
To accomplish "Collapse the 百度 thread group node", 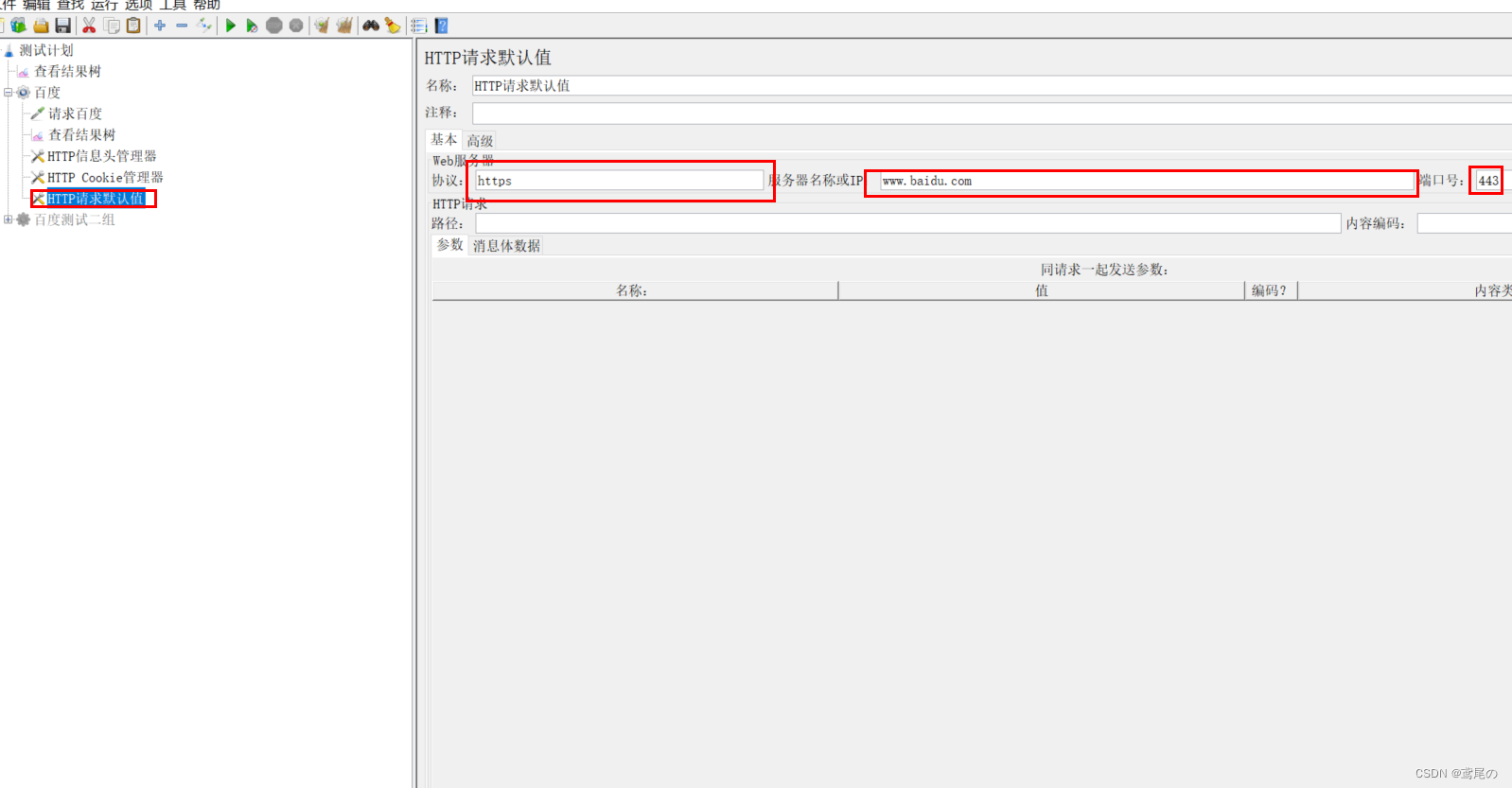I will (x=8, y=93).
